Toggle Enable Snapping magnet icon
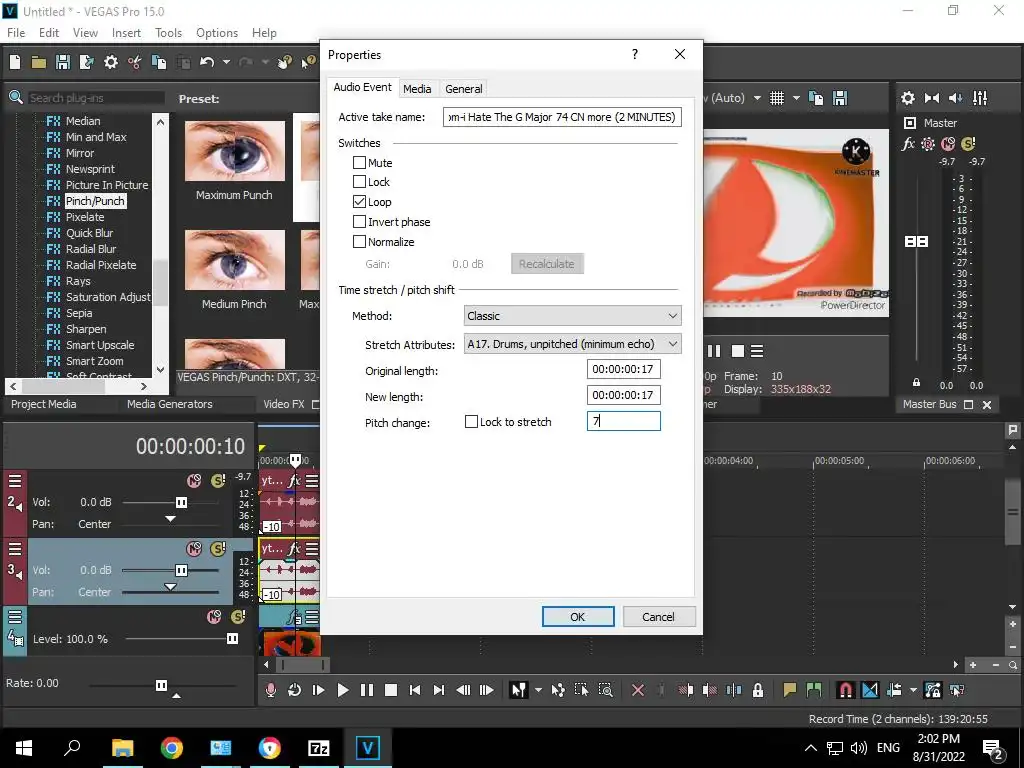Viewport: 1024px width, 768px height. [x=845, y=690]
